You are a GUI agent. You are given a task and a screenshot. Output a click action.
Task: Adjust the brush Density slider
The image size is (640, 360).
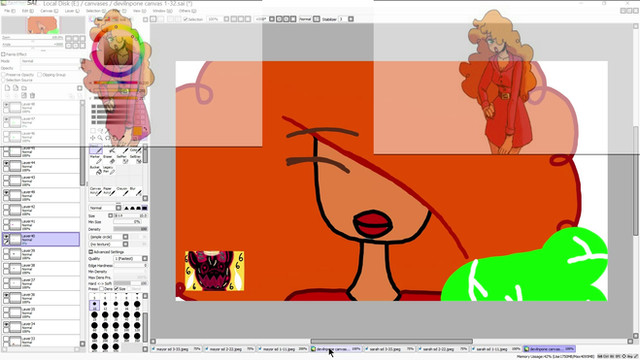(130, 229)
